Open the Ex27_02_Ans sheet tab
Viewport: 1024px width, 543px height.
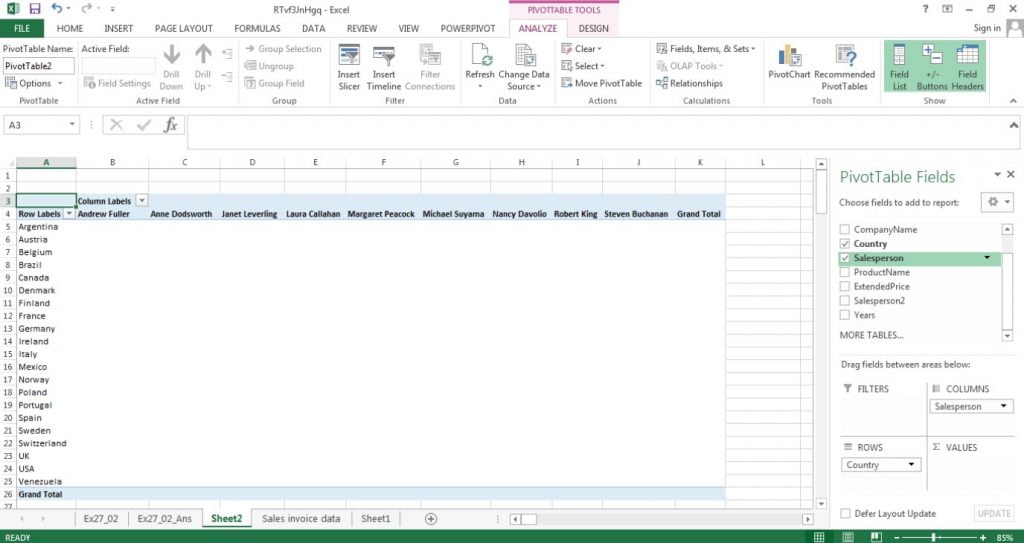click(x=165, y=519)
